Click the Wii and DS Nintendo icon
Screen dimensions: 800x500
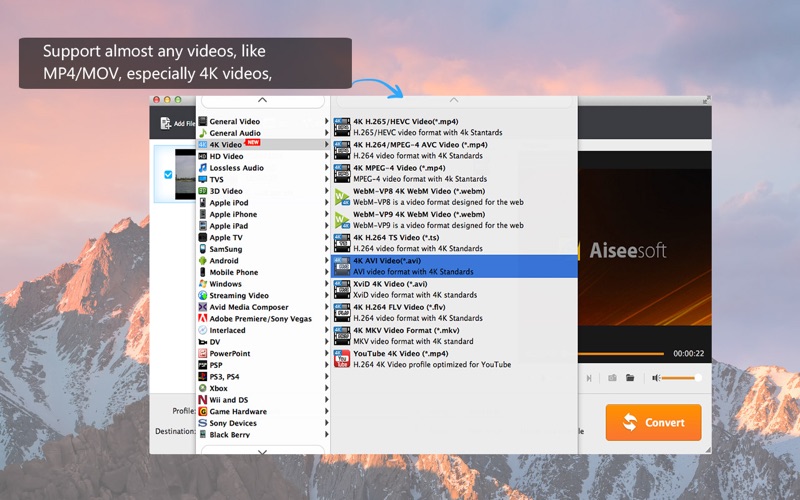point(203,400)
